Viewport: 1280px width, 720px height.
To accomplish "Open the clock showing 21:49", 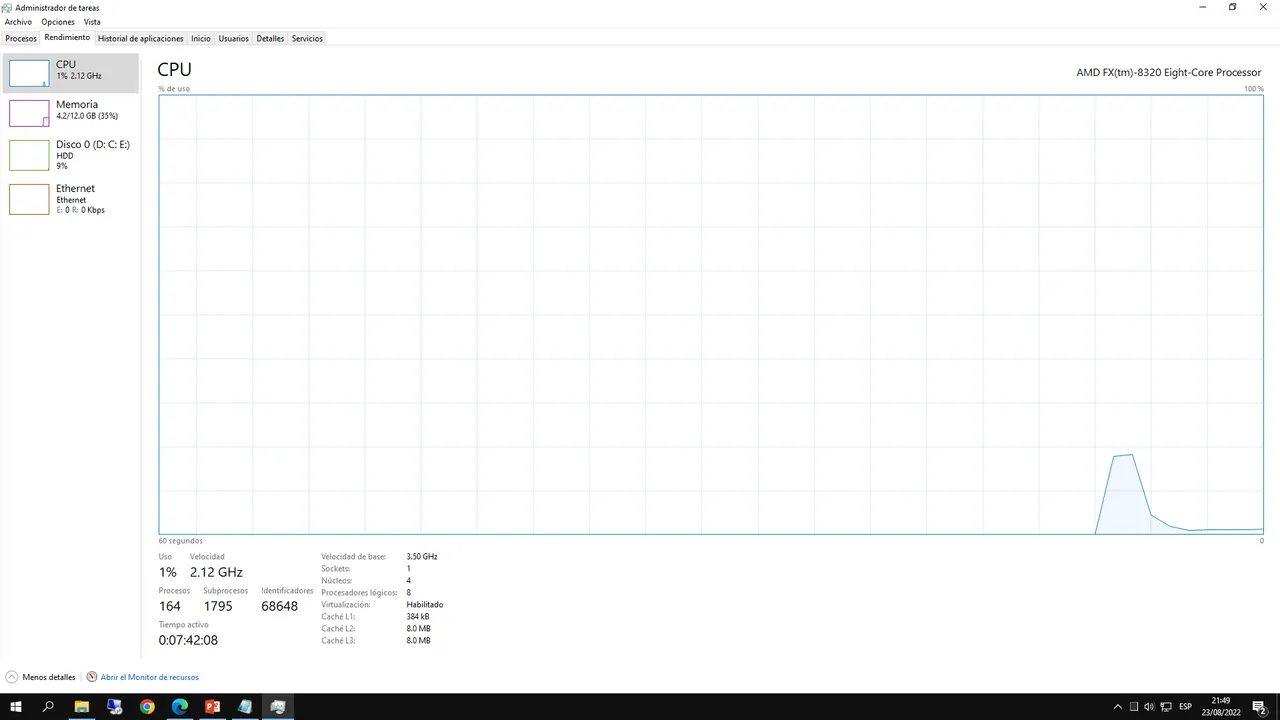I will coord(1221,707).
